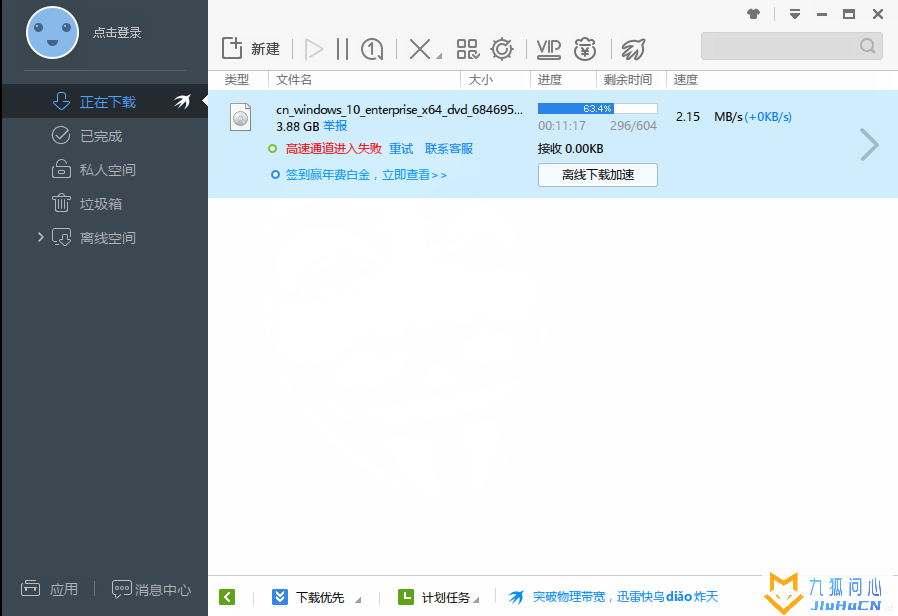This screenshot has width=898, height=616.
Task: Click the Kuainiao bird speed-up toolbar icon
Action: (633, 49)
